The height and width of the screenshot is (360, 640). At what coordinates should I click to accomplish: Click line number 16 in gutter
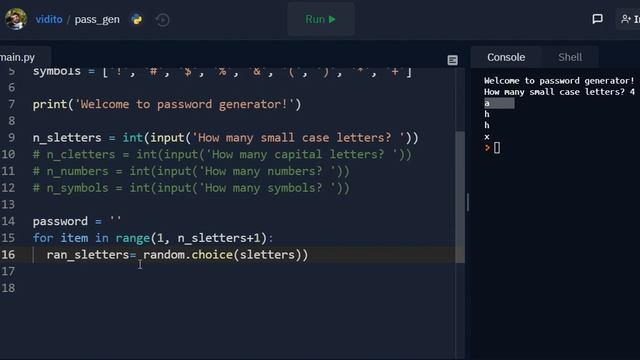click(8, 254)
